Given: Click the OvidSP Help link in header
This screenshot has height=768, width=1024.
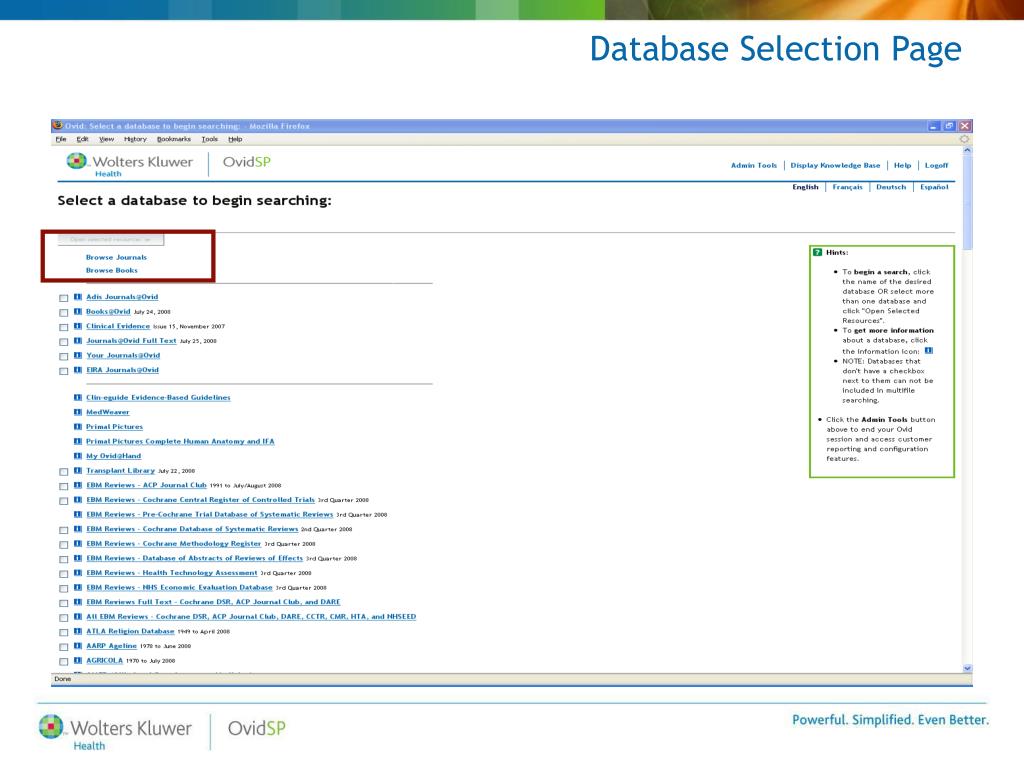Looking at the screenshot, I should pos(902,165).
